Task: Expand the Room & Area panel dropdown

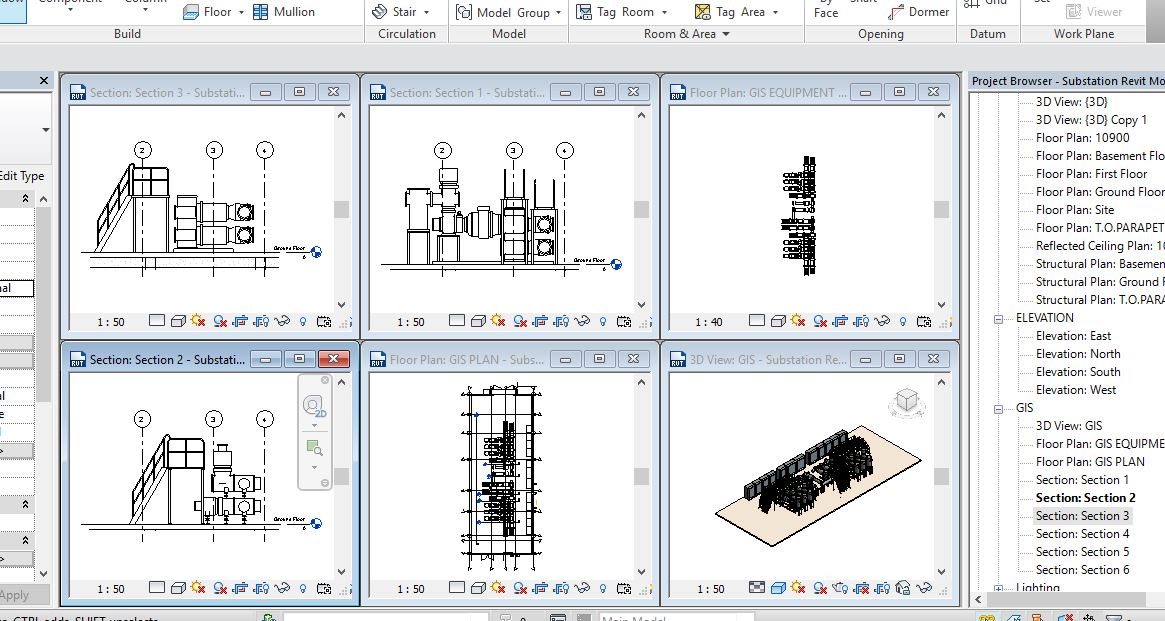Action: pyautogui.click(x=726, y=34)
